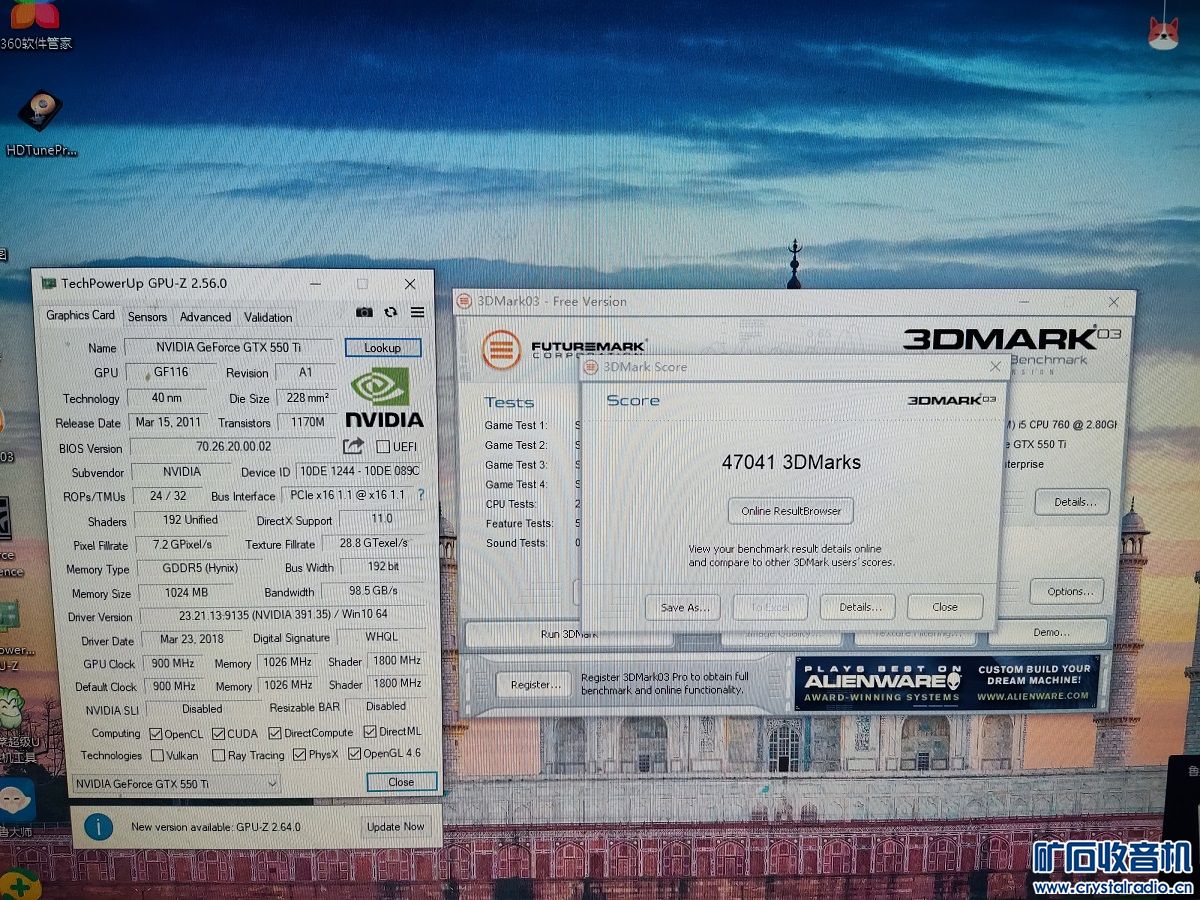This screenshot has width=1200, height=900.
Task: Click the cat icon at top right
Action: click(1163, 32)
